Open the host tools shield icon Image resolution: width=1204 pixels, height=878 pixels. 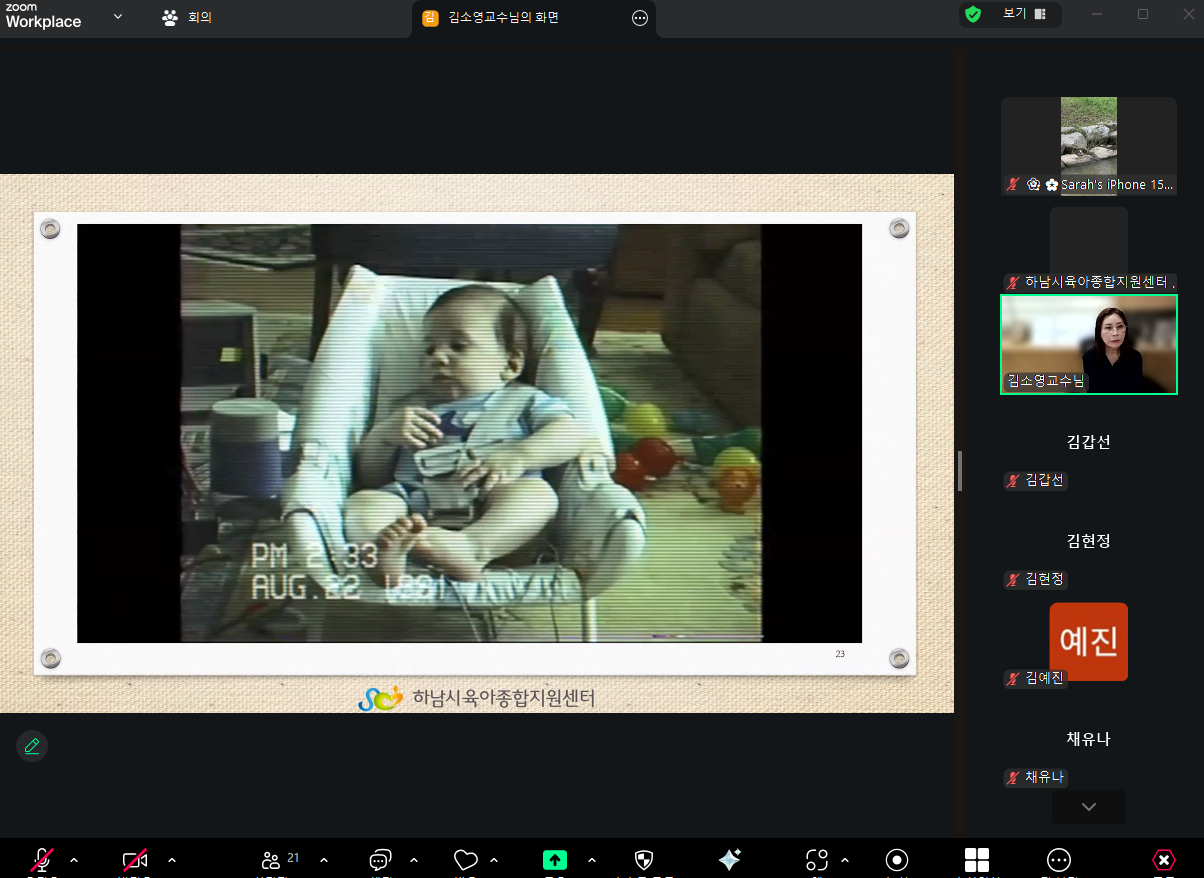click(x=644, y=860)
